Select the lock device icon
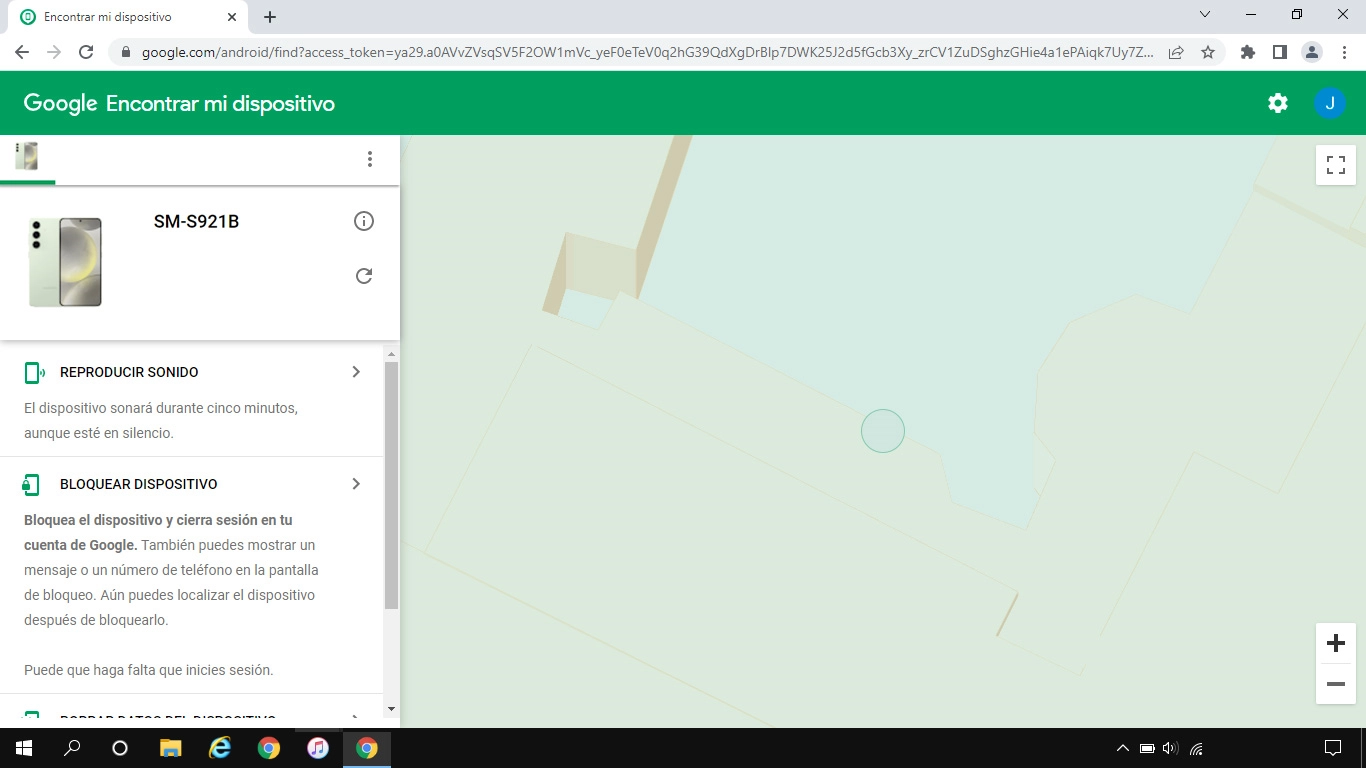This screenshot has width=1366, height=768. (31, 483)
